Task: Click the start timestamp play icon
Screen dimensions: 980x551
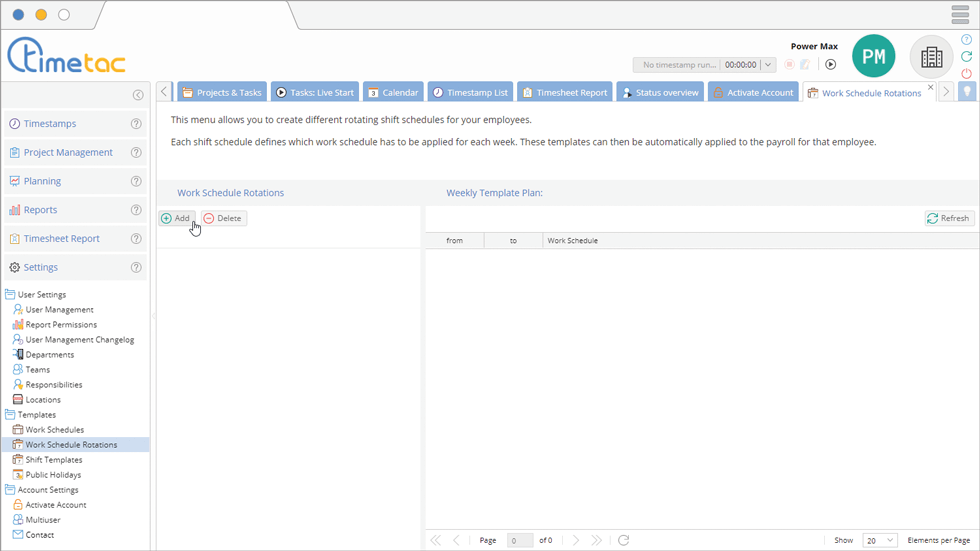Action: 831,64
